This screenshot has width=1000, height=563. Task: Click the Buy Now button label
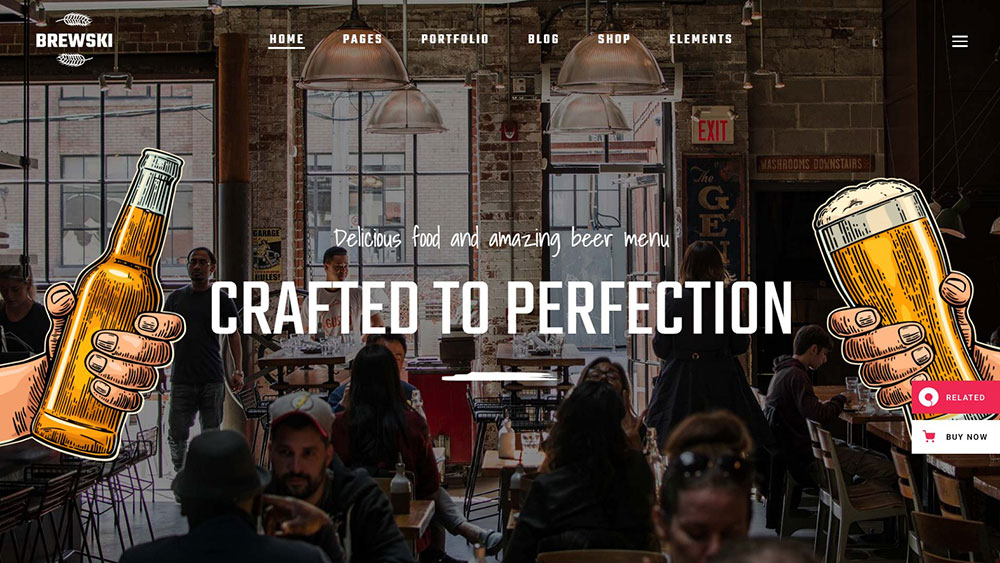click(966, 437)
